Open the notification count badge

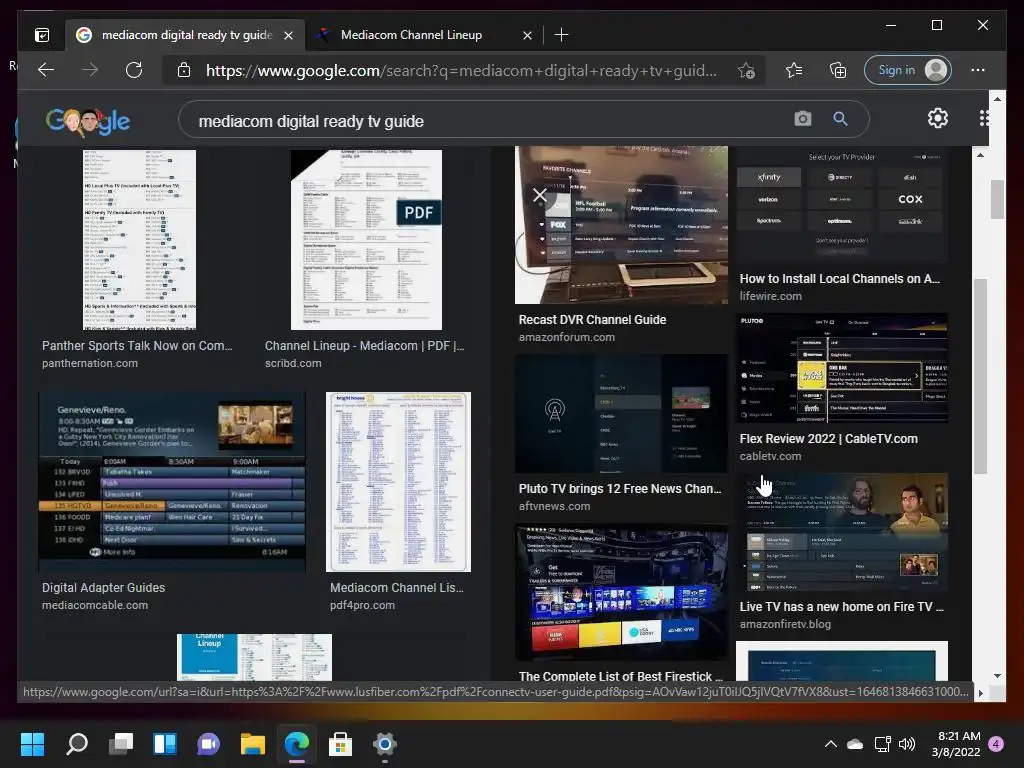[x=996, y=744]
